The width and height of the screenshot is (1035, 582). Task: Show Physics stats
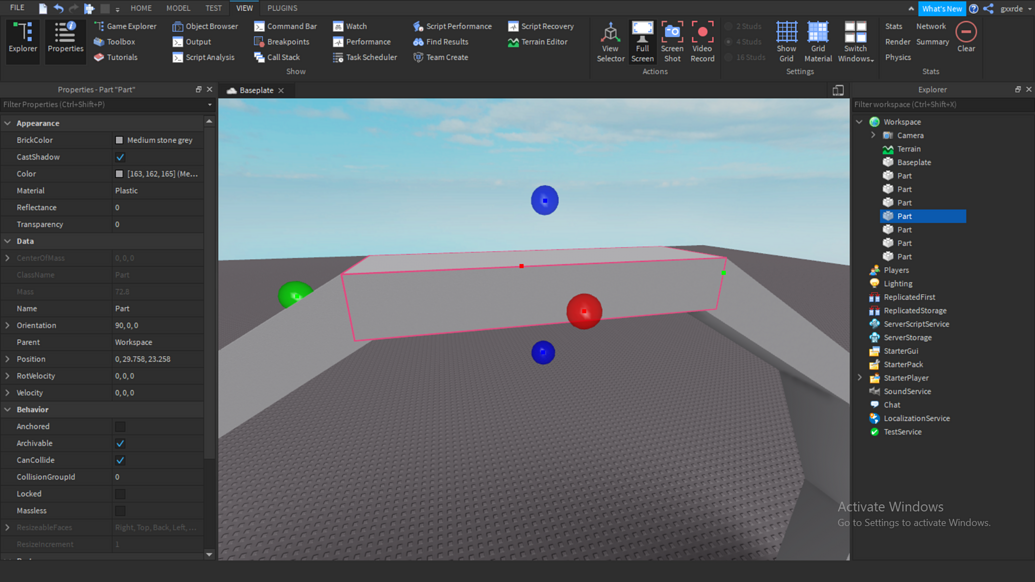[x=898, y=57]
